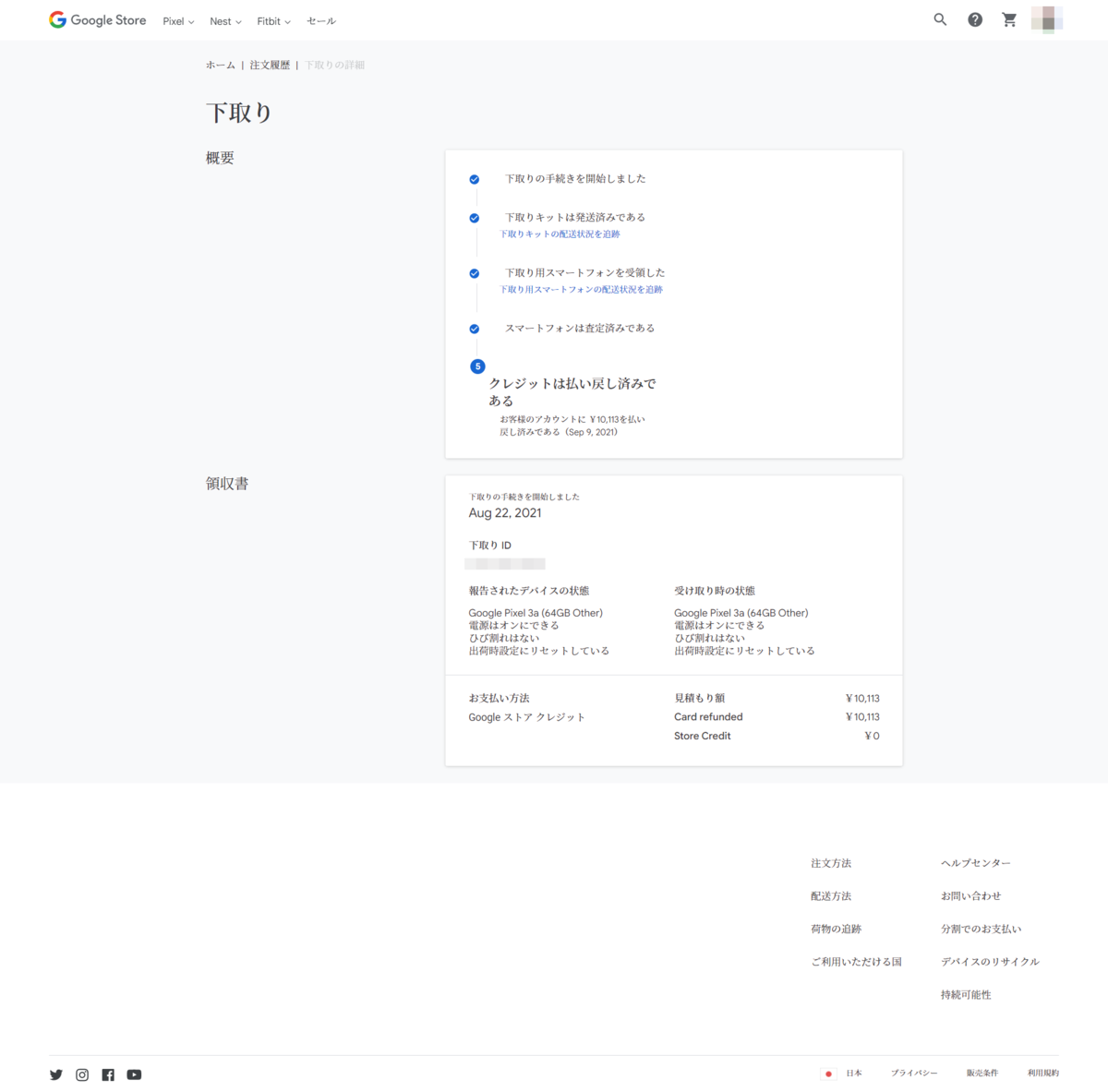The image size is (1108, 1092).
Task: Open 販売条件 footer link
Action: [982, 1074]
